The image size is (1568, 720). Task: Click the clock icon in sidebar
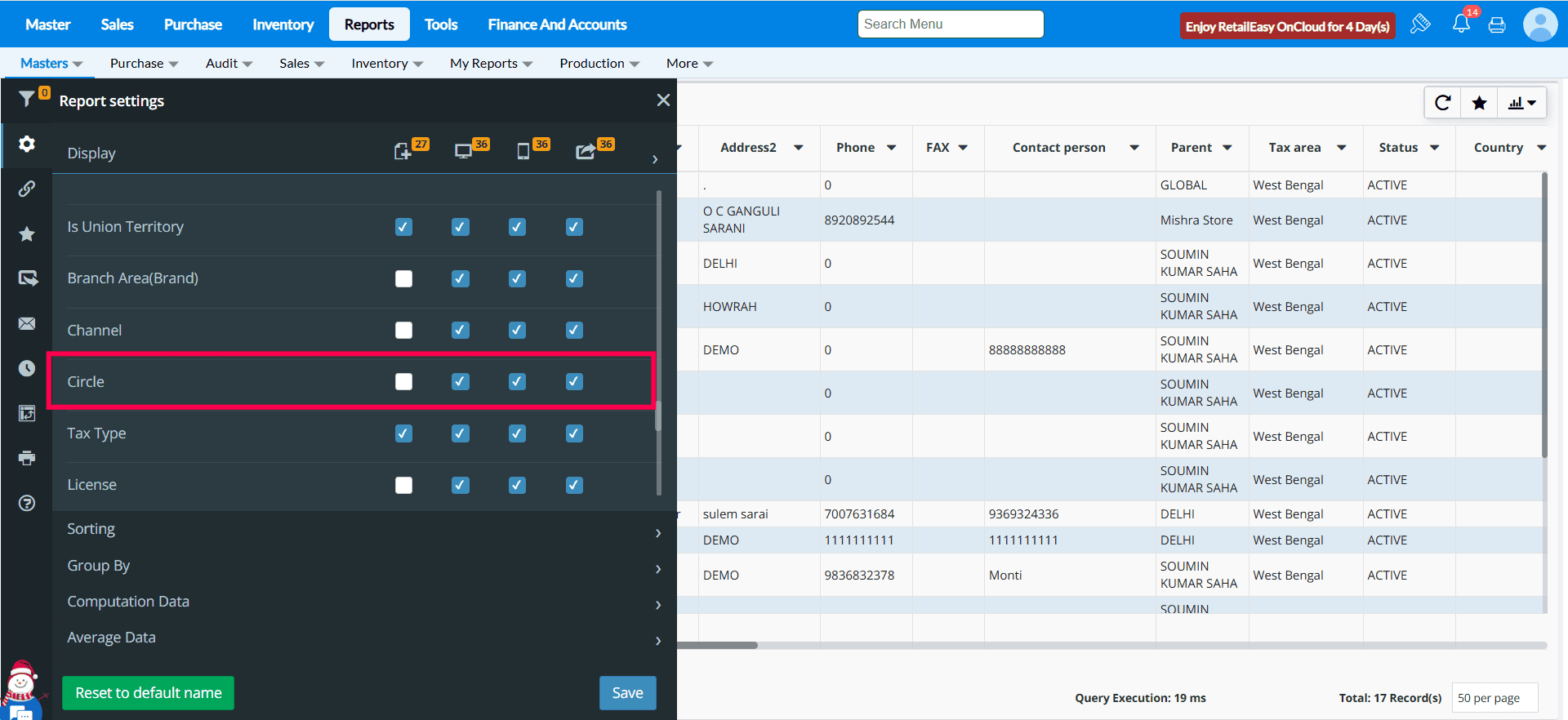(27, 368)
